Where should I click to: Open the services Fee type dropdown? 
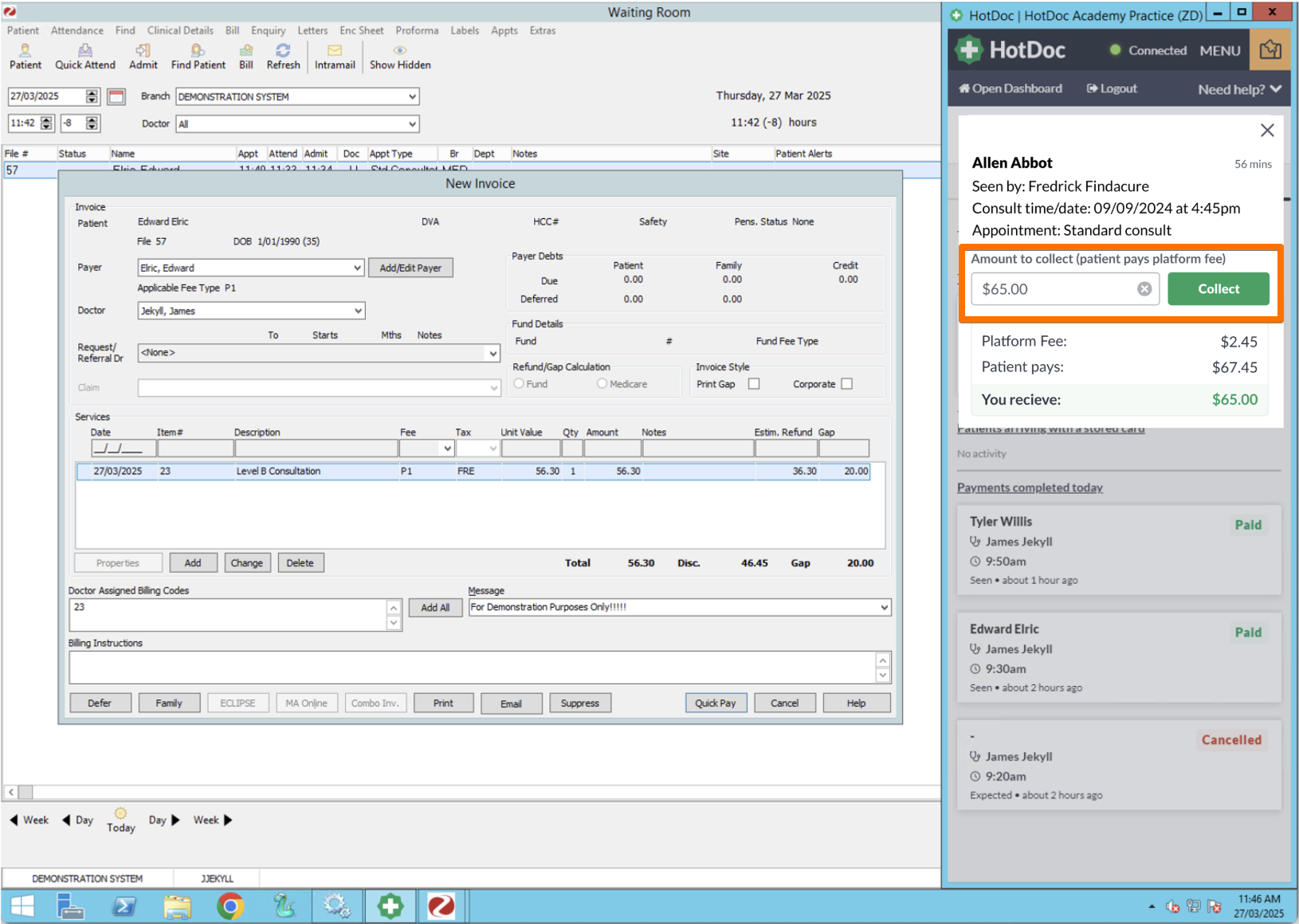(447, 448)
